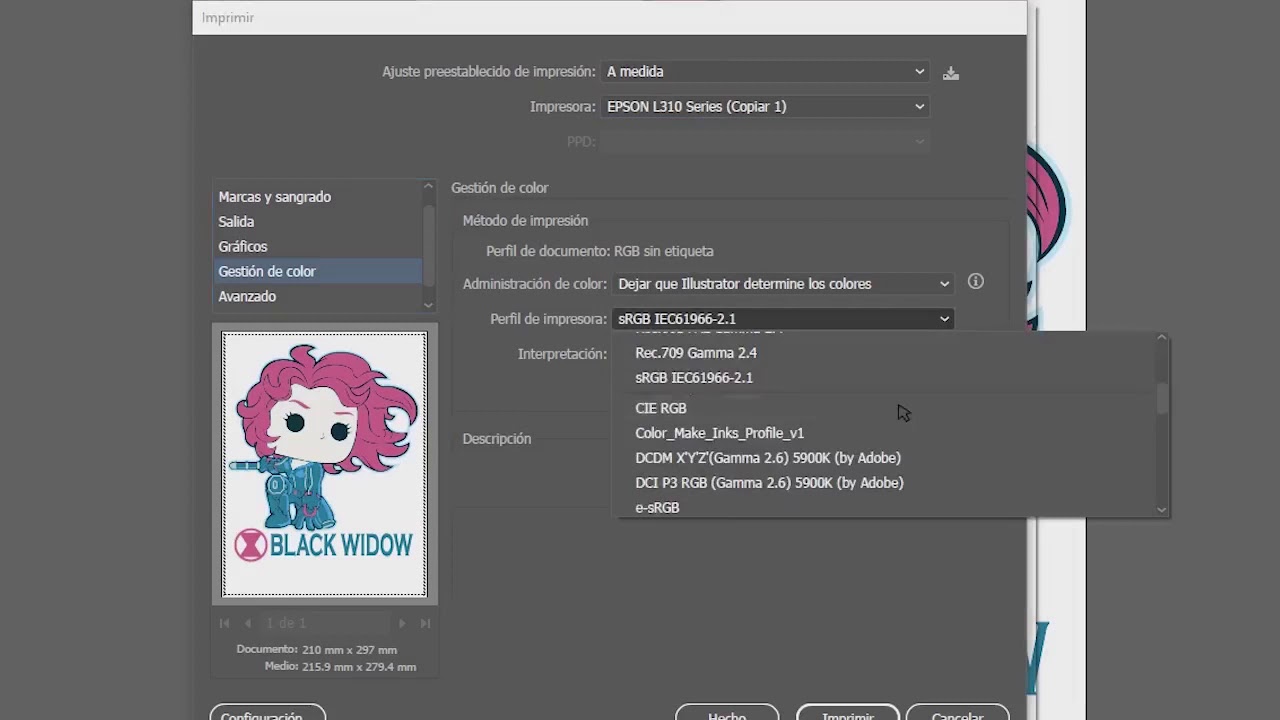Click the Imprimir button
This screenshot has height=720, width=1280.
pyautogui.click(x=848, y=714)
